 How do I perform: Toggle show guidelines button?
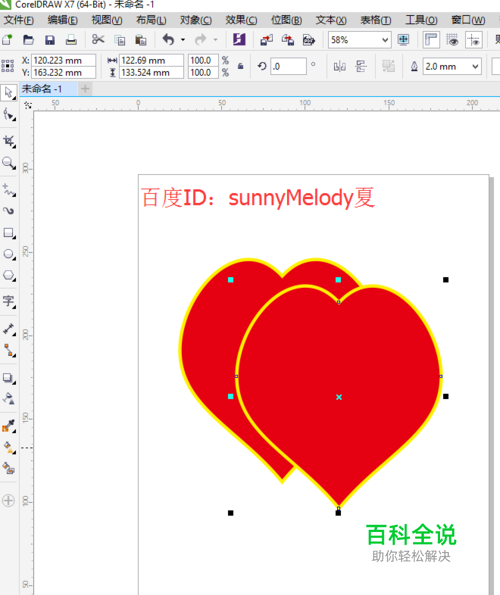[x=473, y=40]
